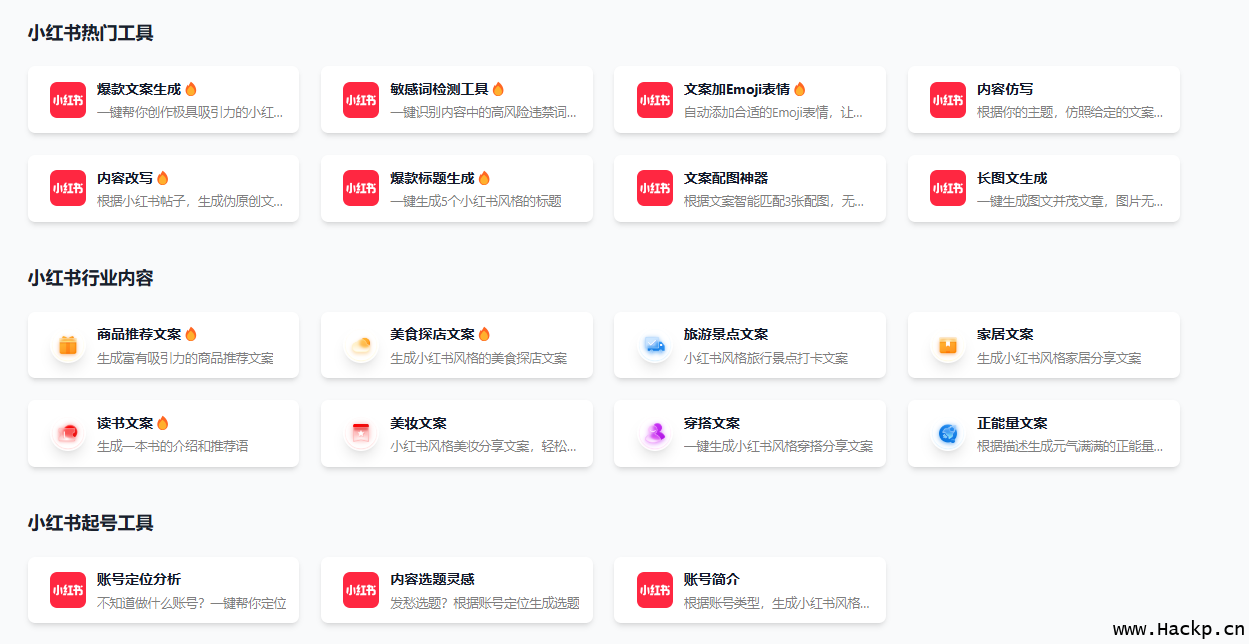Click the gift box icon for 商品推荐文案
1249x644 pixels.
[68, 345]
